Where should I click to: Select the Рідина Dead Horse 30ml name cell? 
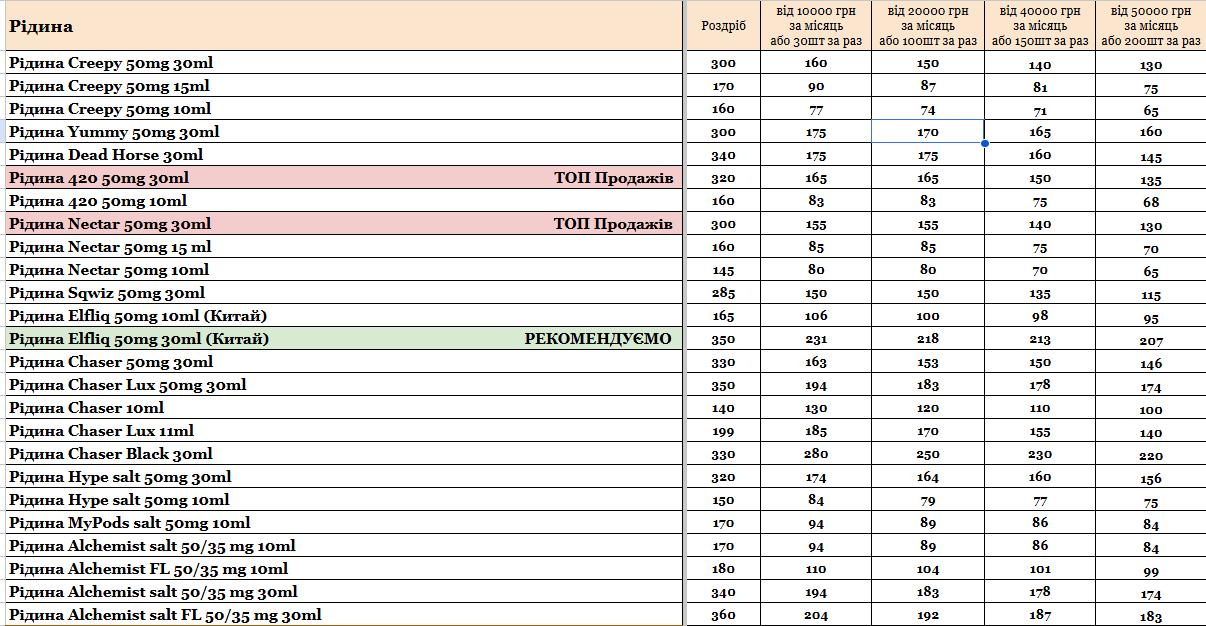point(106,155)
